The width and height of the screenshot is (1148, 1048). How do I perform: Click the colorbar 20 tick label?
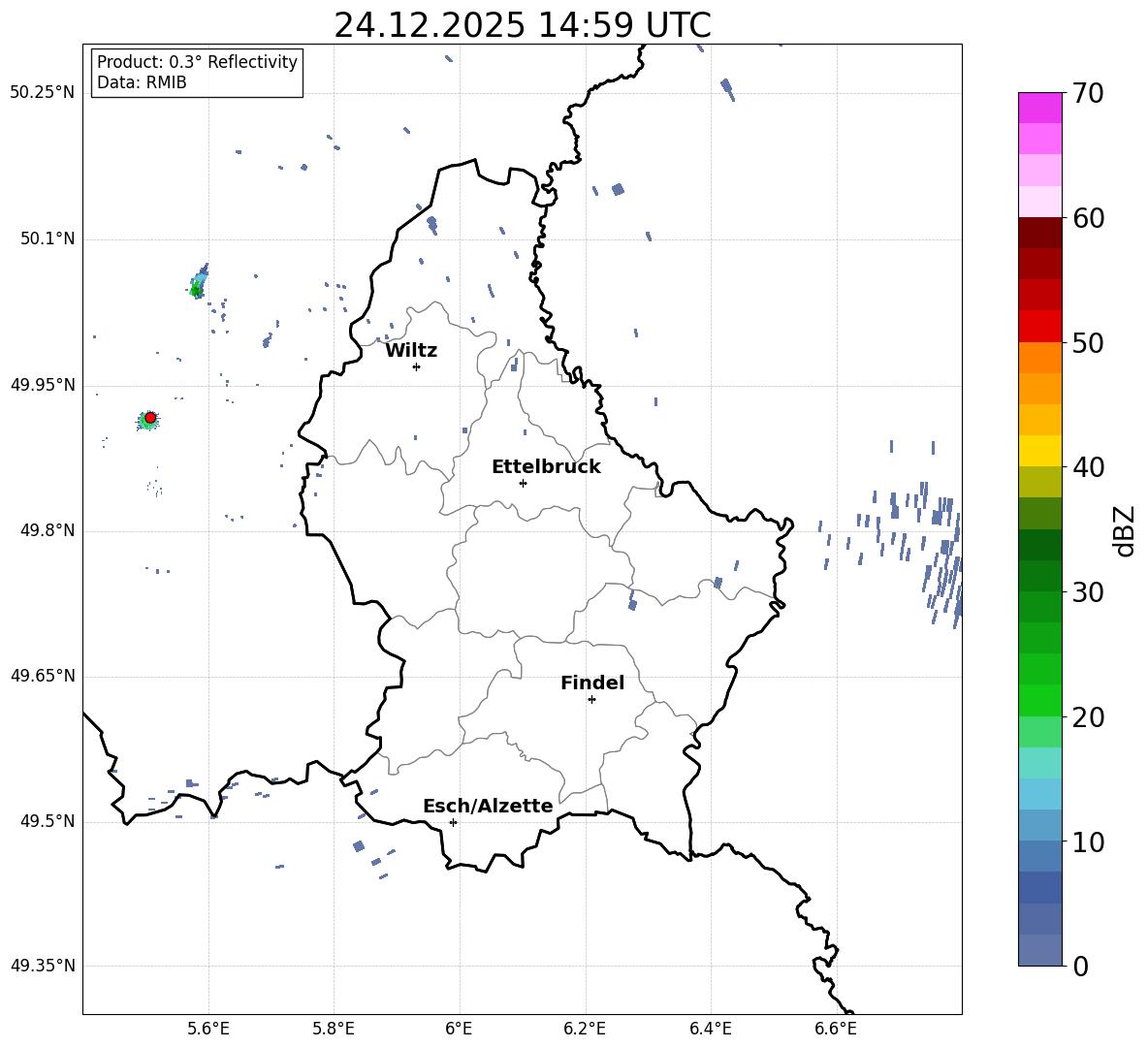click(1088, 717)
